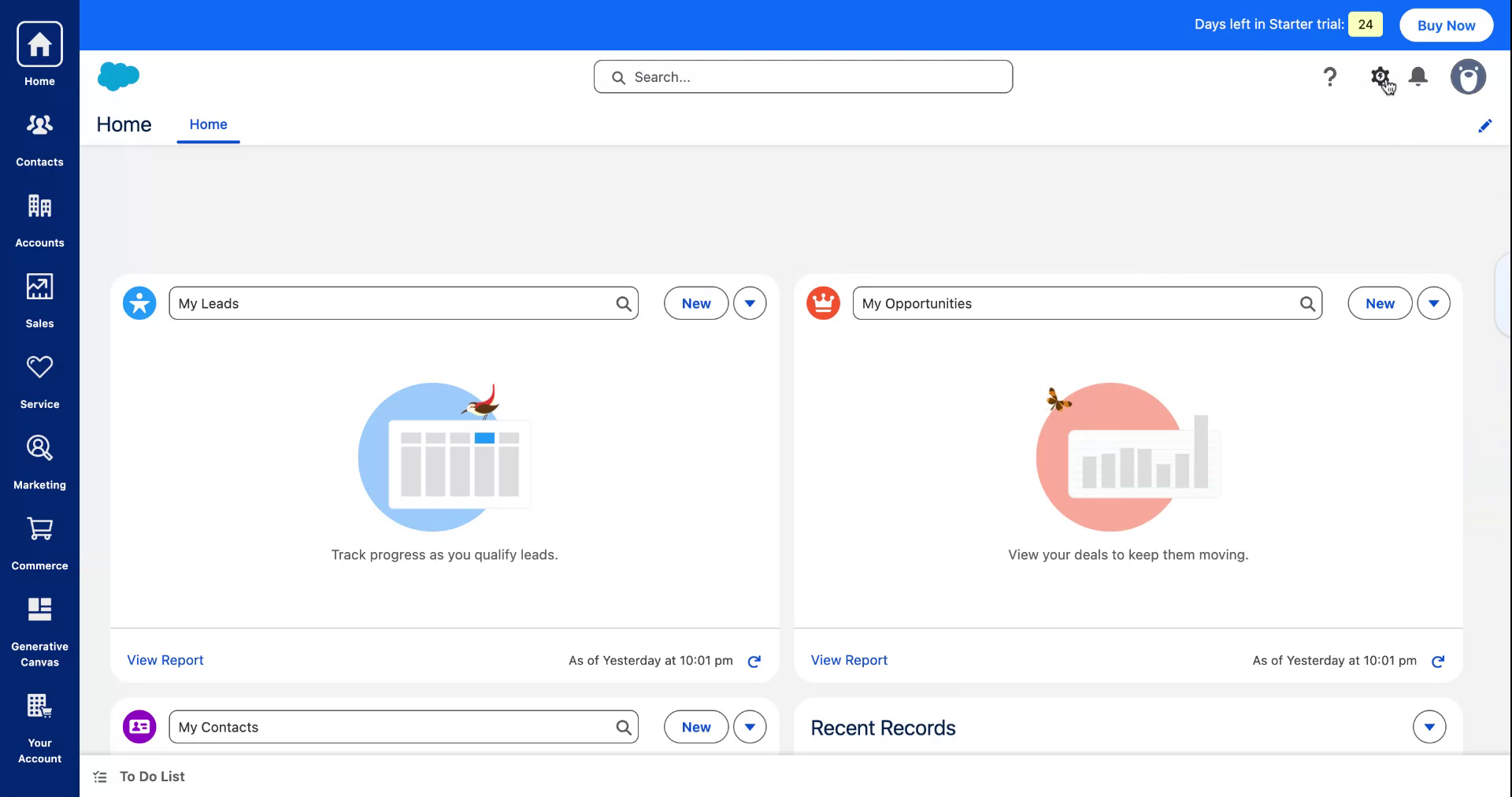1512x797 pixels.
Task: Refresh the My Leads report
Action: [x=754, y=662]
